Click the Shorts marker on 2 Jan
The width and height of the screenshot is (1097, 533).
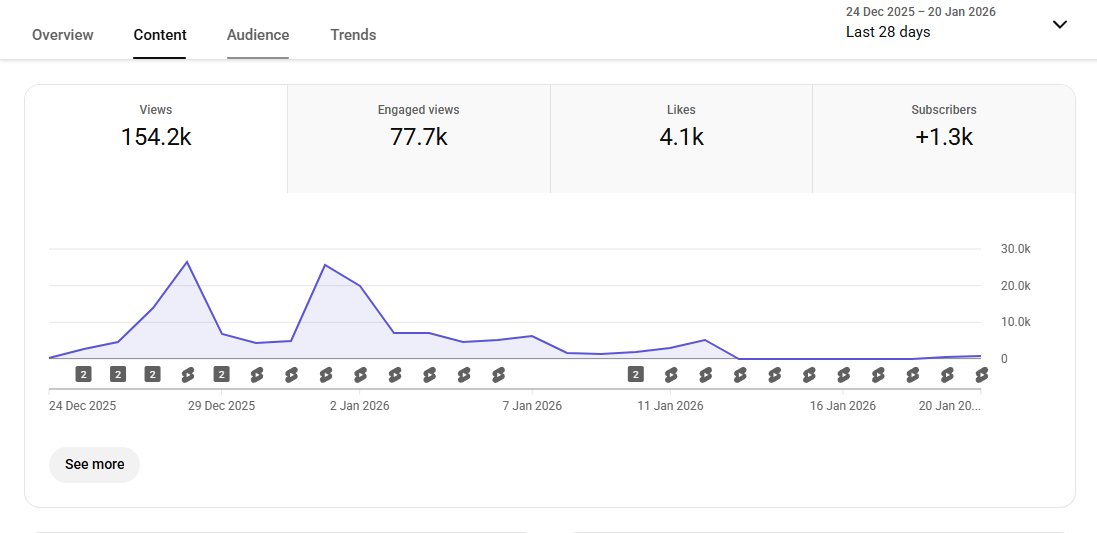click(x=360, y=375)
